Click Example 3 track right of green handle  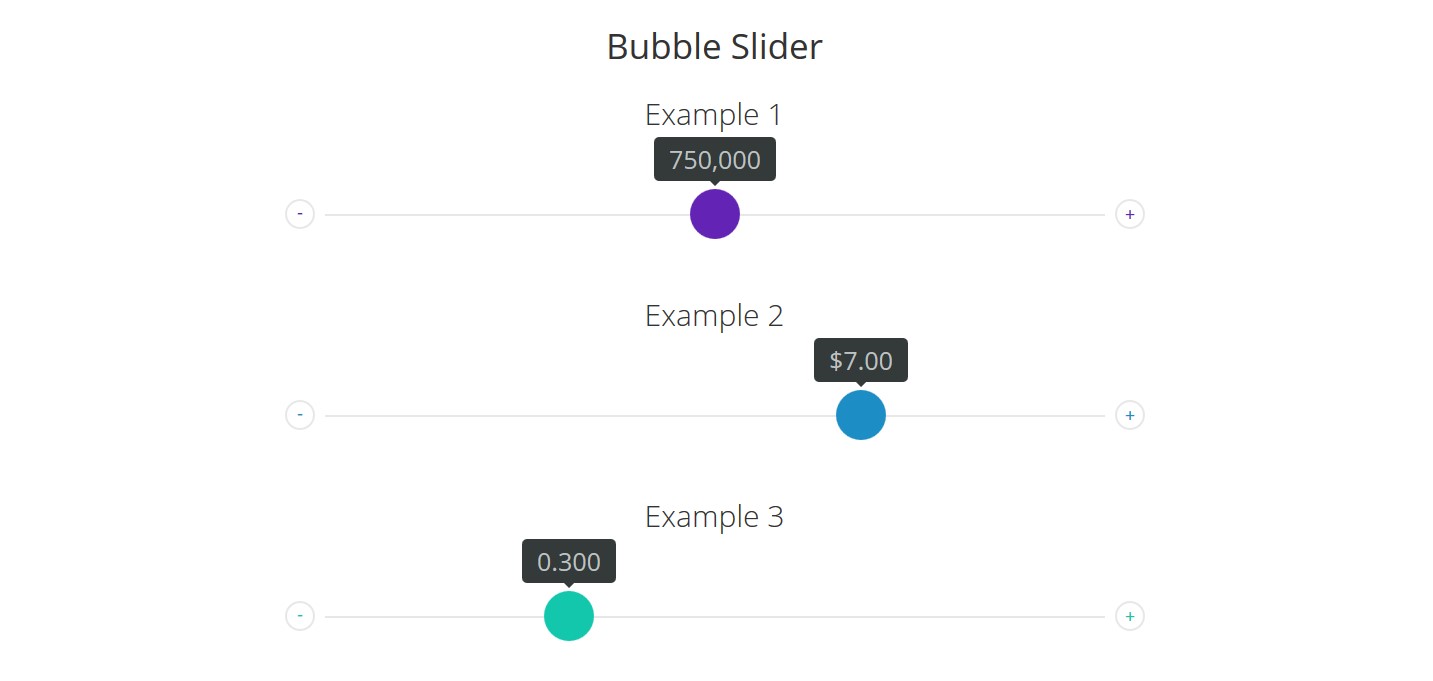coord(850,617)
